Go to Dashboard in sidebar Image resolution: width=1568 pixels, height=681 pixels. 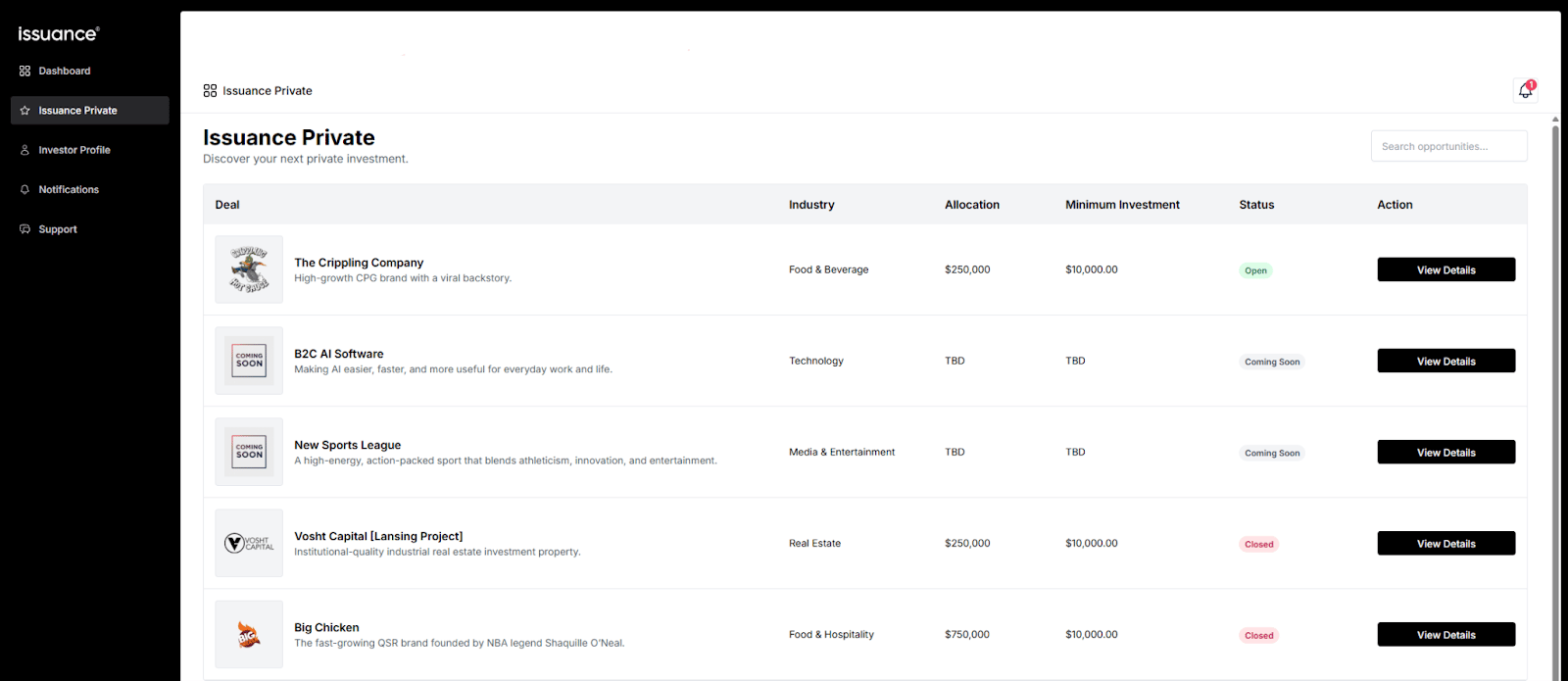coord(89,71)
